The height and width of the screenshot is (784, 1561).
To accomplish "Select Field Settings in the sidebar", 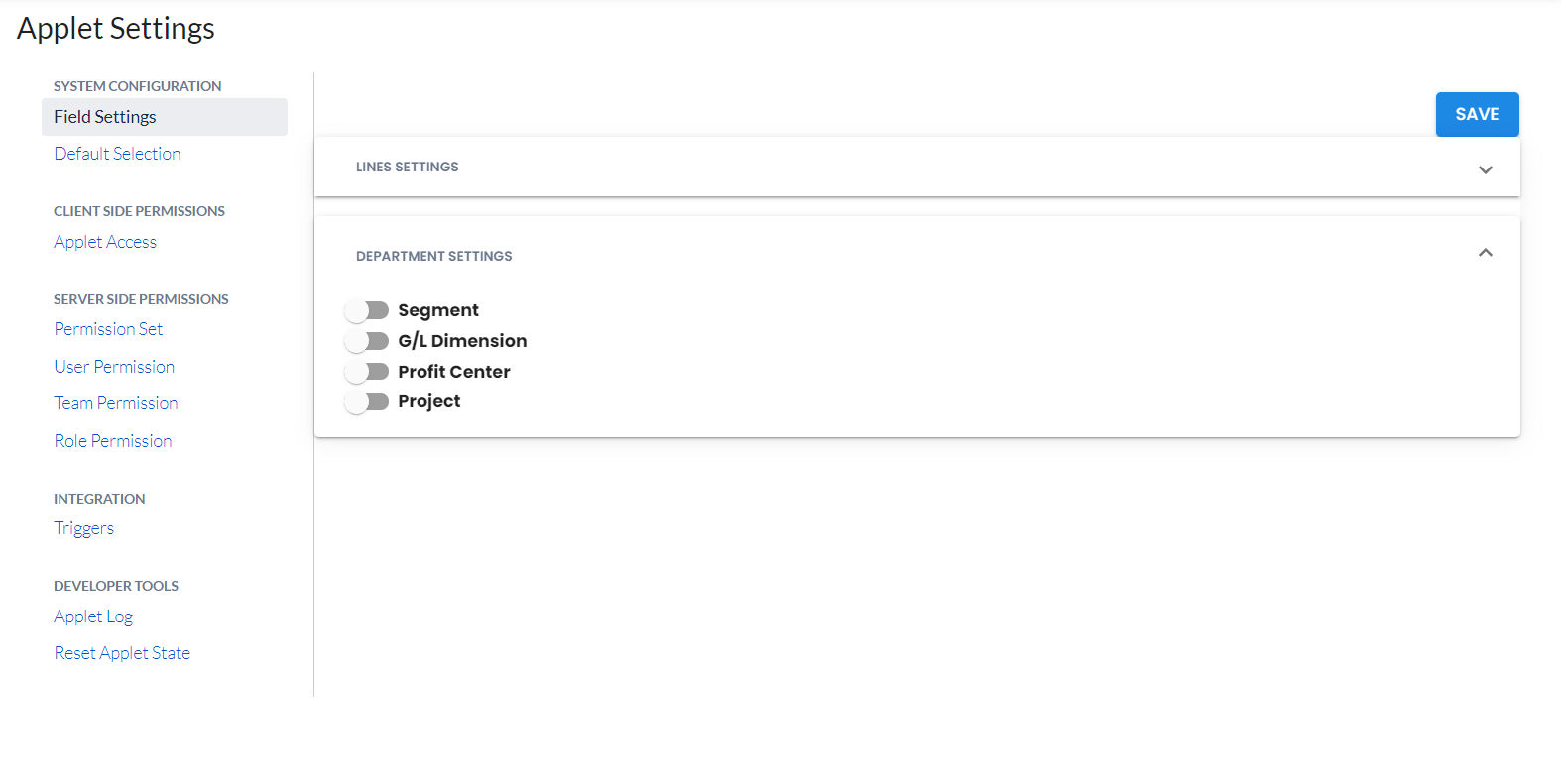I will point(105,117).
